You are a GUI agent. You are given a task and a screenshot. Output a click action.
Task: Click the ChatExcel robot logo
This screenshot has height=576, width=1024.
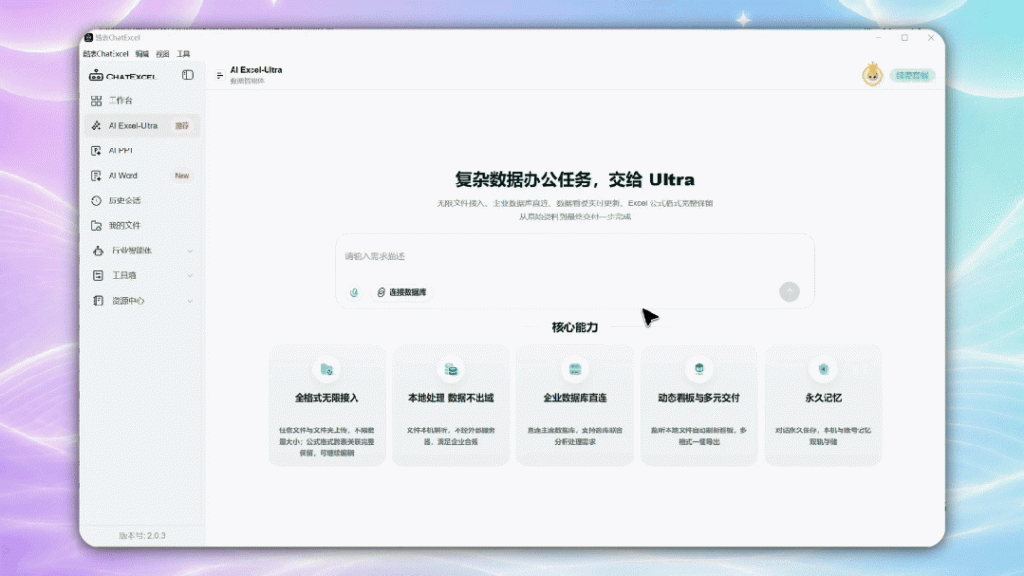point(96,76)
